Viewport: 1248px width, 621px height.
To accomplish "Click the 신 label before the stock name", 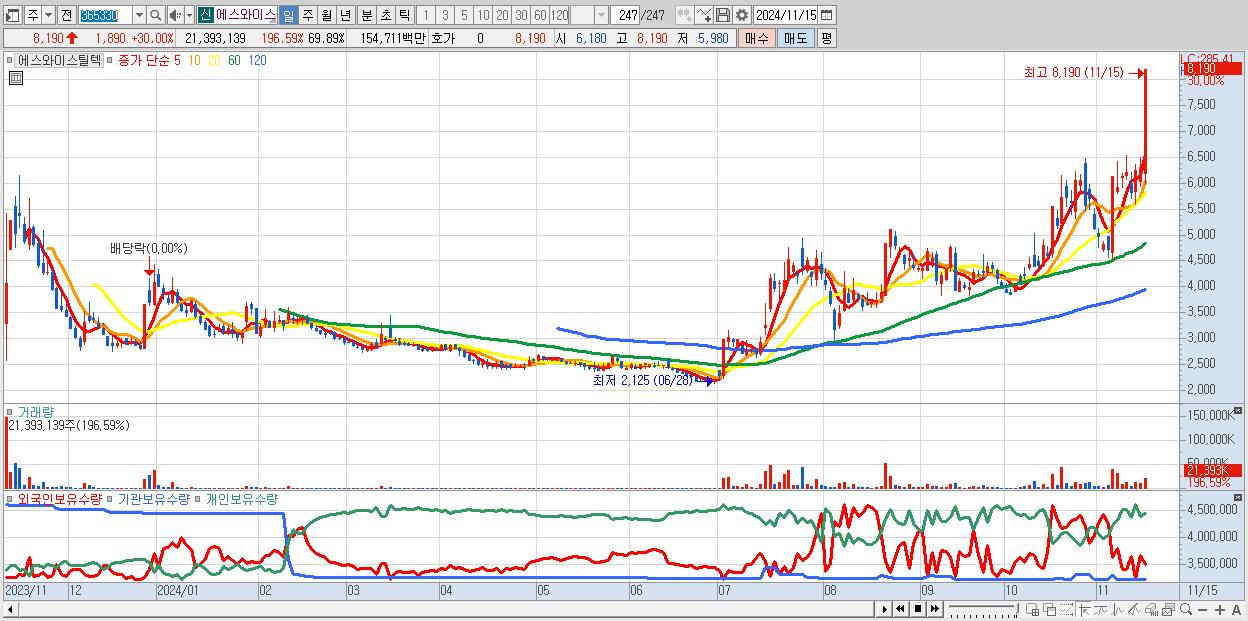I will (205, 15).
